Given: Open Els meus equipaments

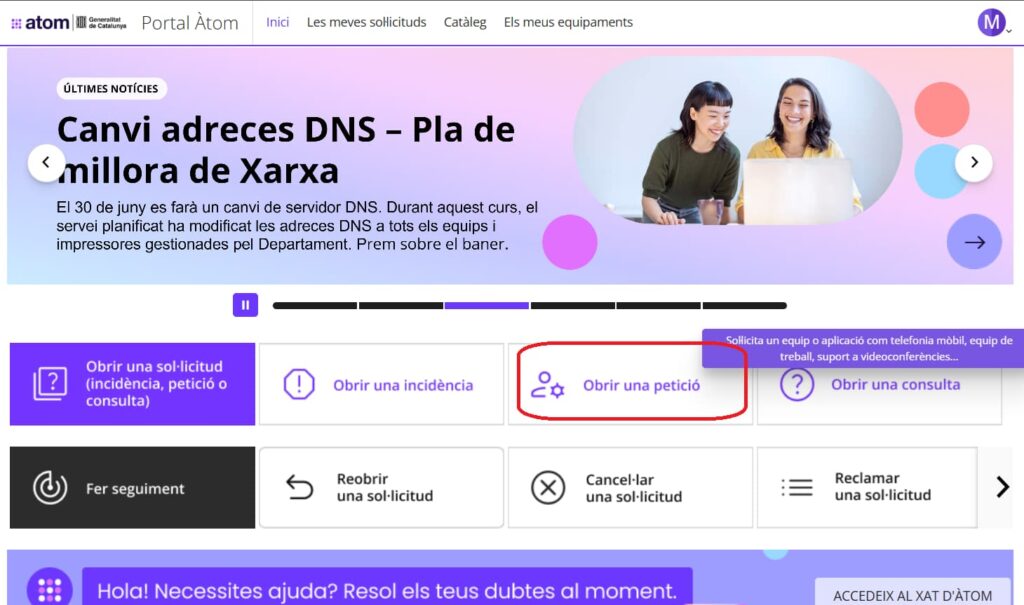Looking at the screenshot, I should [568, 22].
